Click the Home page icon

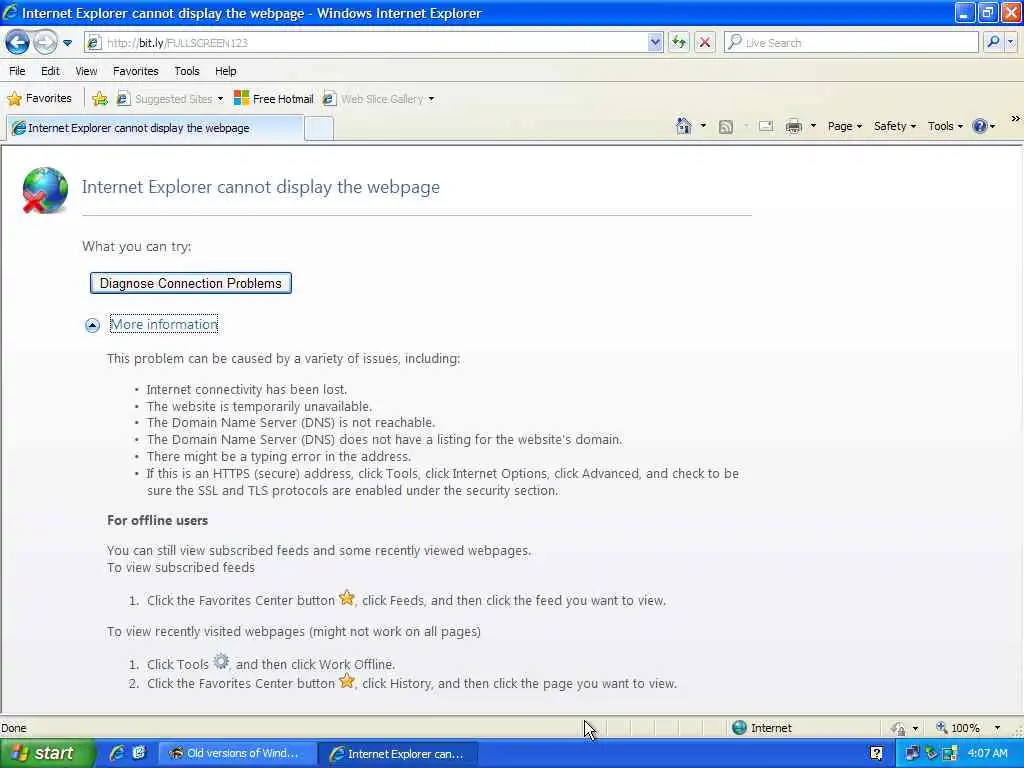(684, 126)
